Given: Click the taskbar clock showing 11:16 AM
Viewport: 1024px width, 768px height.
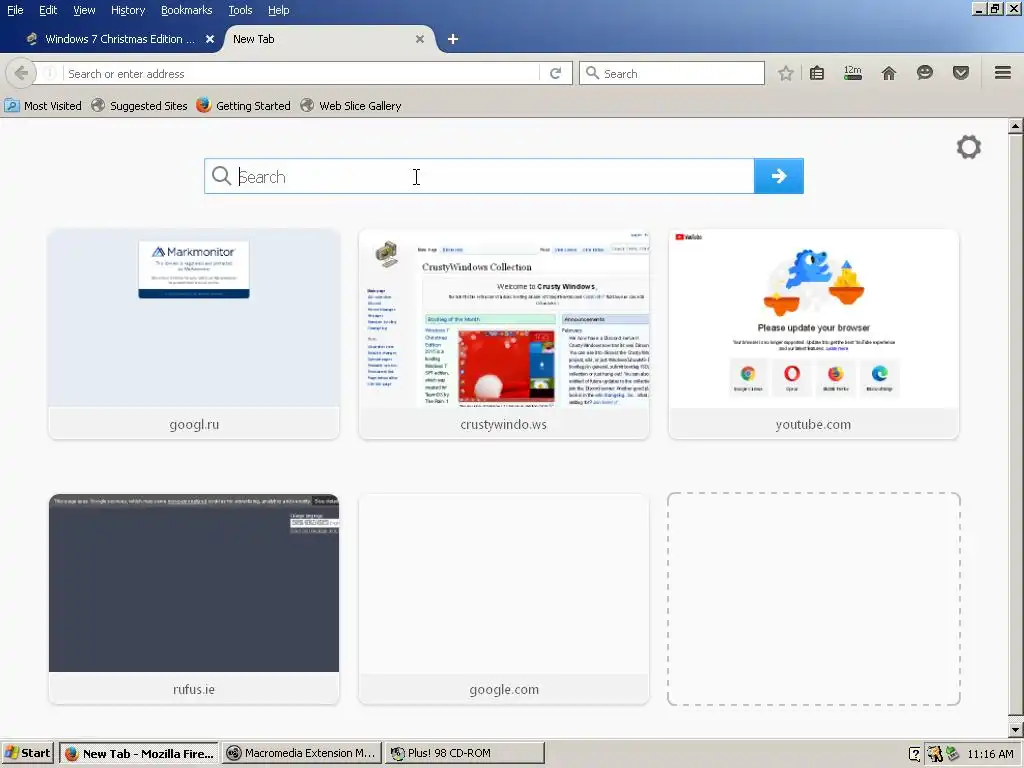Looking at the screenshot, I should click(991, 754).
